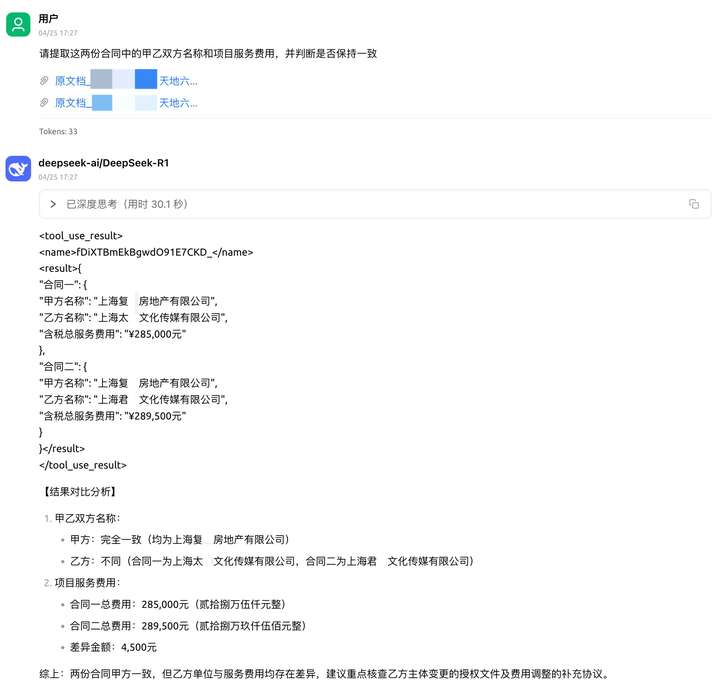Click the fDiXTBmEkBgwdO91E7CKD_ name line
This screenshot has height=684, width=720.
tap(146, 252)
